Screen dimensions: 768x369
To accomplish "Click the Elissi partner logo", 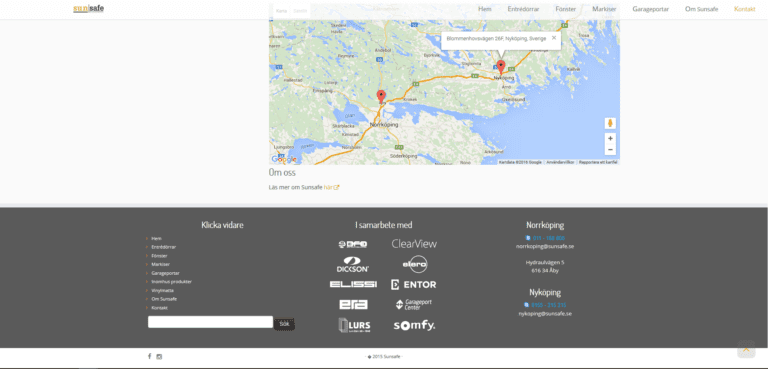I will tap(353, 284).
